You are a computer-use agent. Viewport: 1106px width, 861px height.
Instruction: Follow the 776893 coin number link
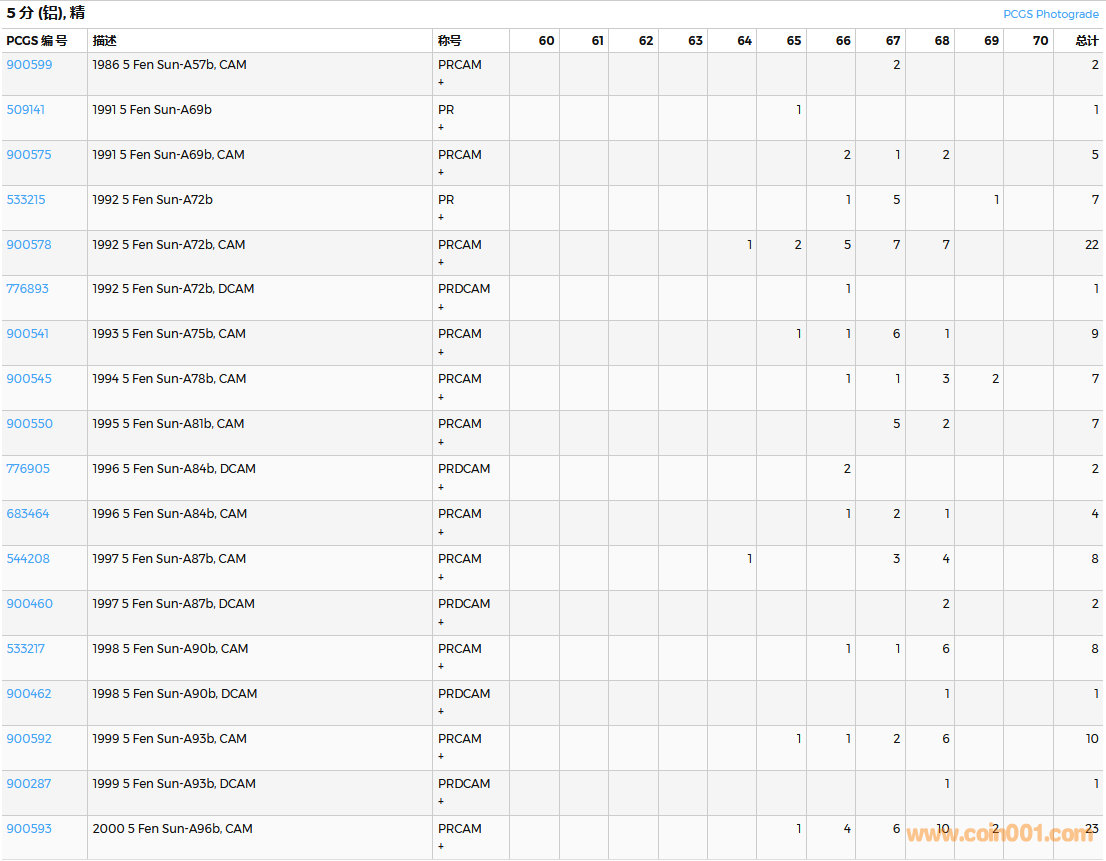pyautogui.click(x=28, y=289)
